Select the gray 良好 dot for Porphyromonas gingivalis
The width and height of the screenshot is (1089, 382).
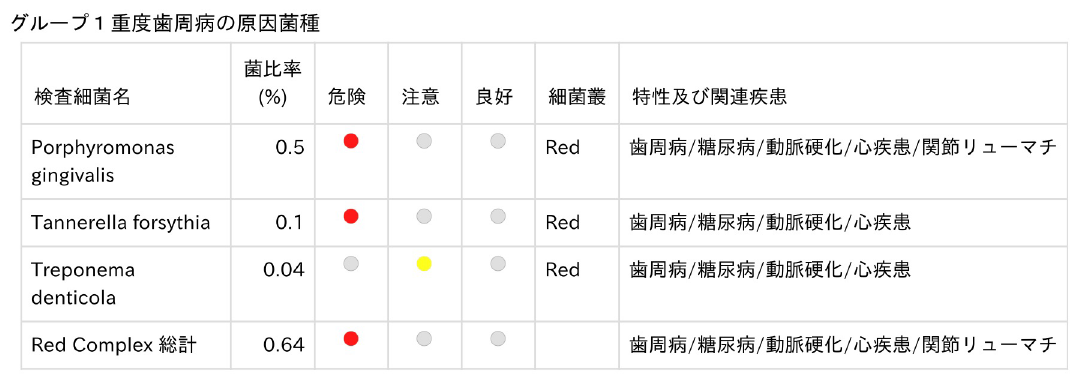(497, 142)
